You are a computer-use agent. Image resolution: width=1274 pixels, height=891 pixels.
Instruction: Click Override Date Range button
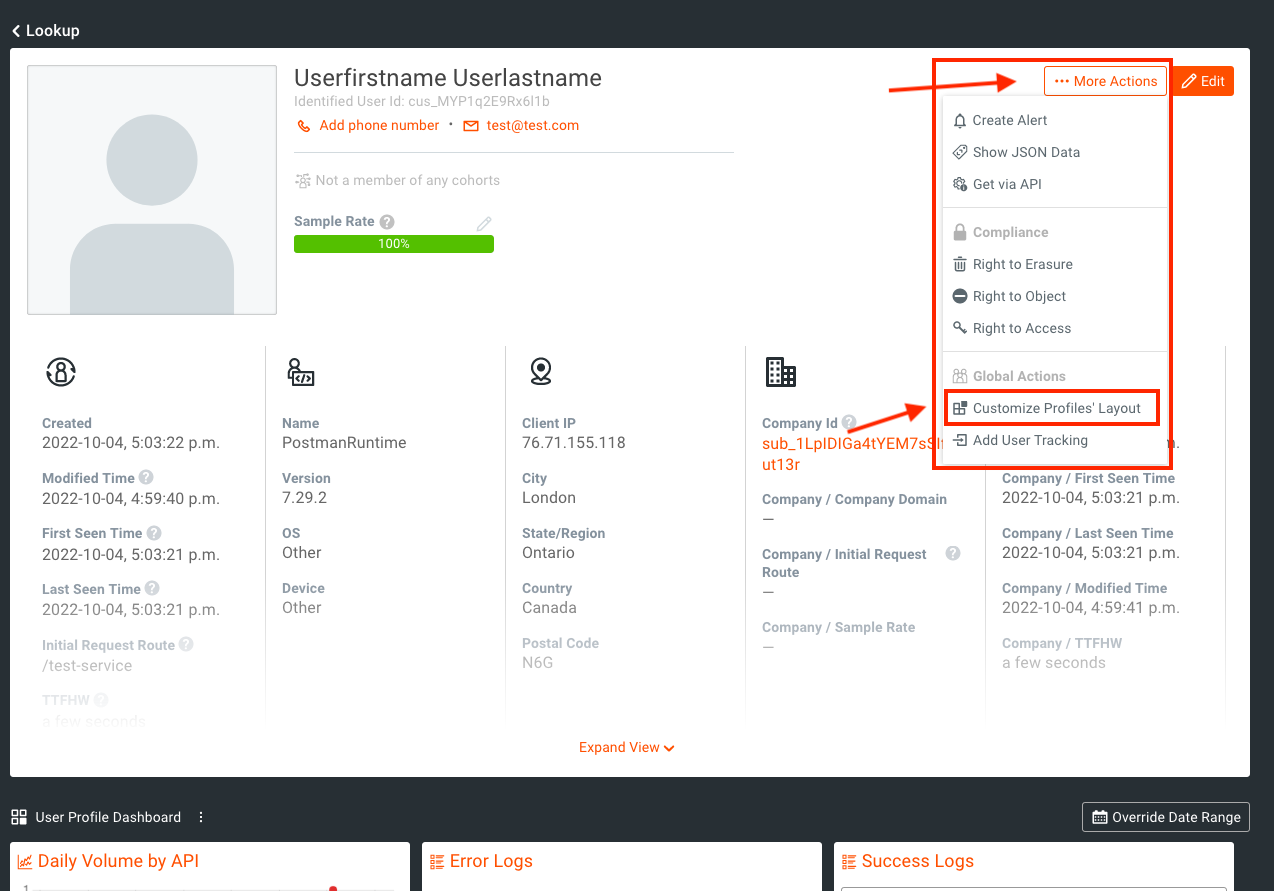1166,817
